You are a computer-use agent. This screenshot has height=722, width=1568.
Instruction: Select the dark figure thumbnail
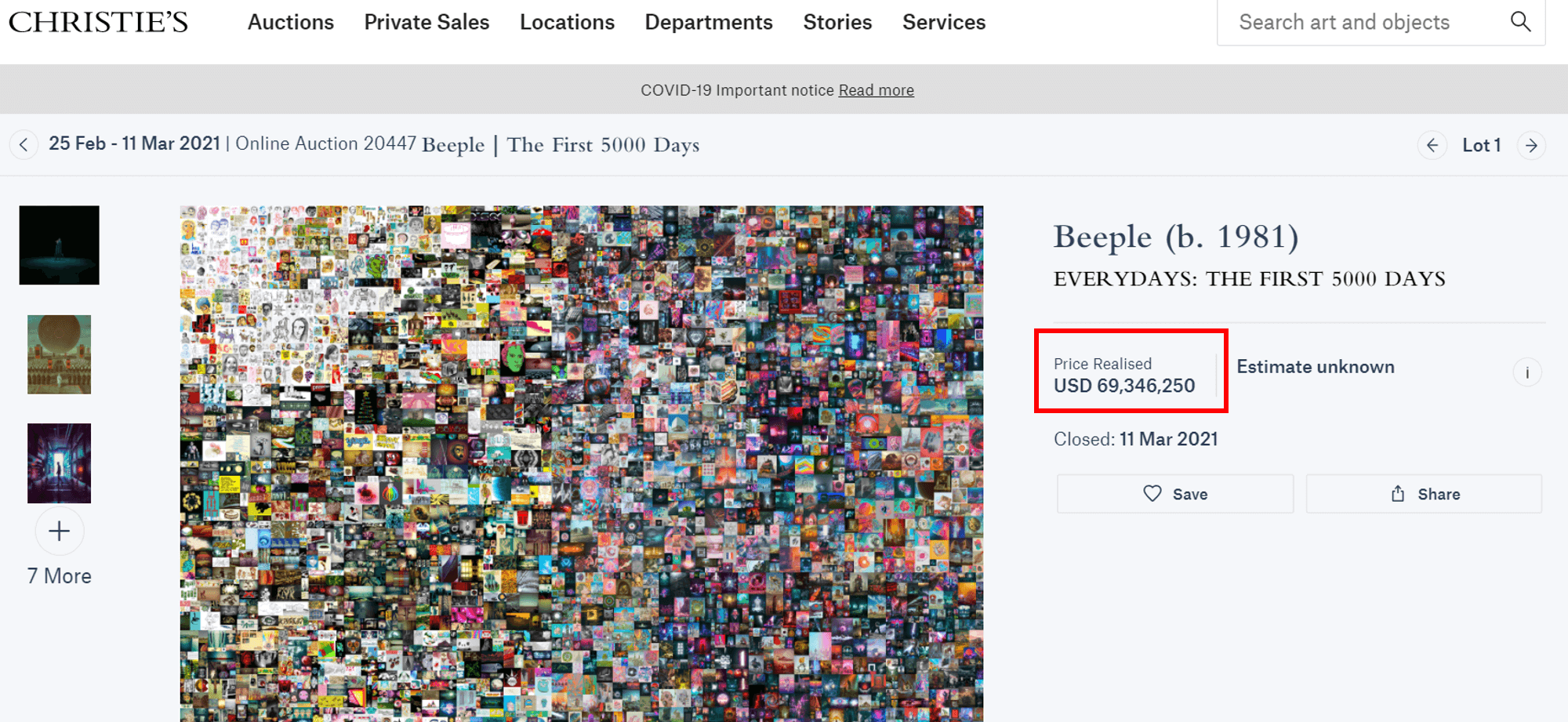(x=60, y=245)
